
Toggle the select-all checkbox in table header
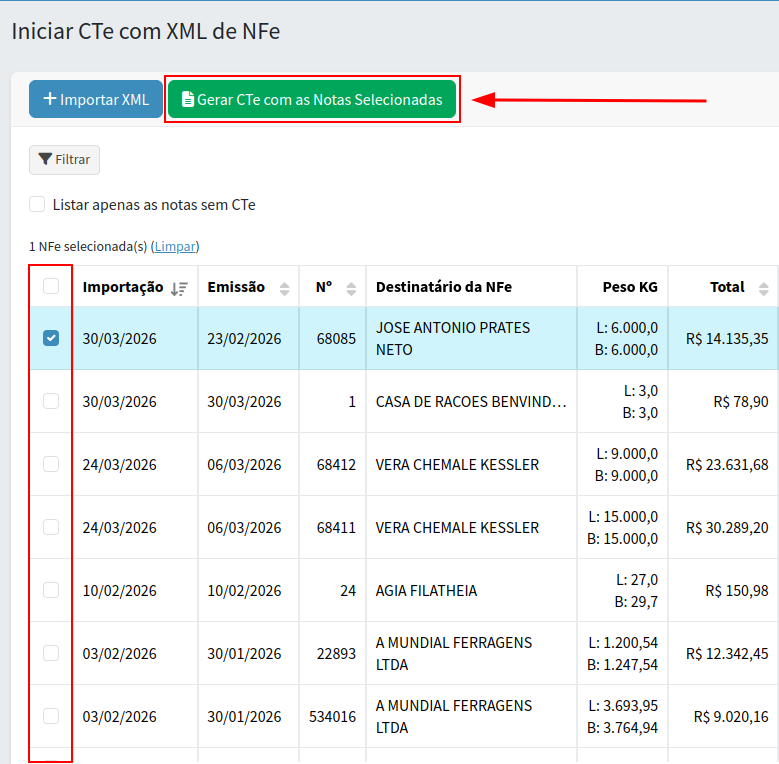pyautogui.click(x=51, y=287)
